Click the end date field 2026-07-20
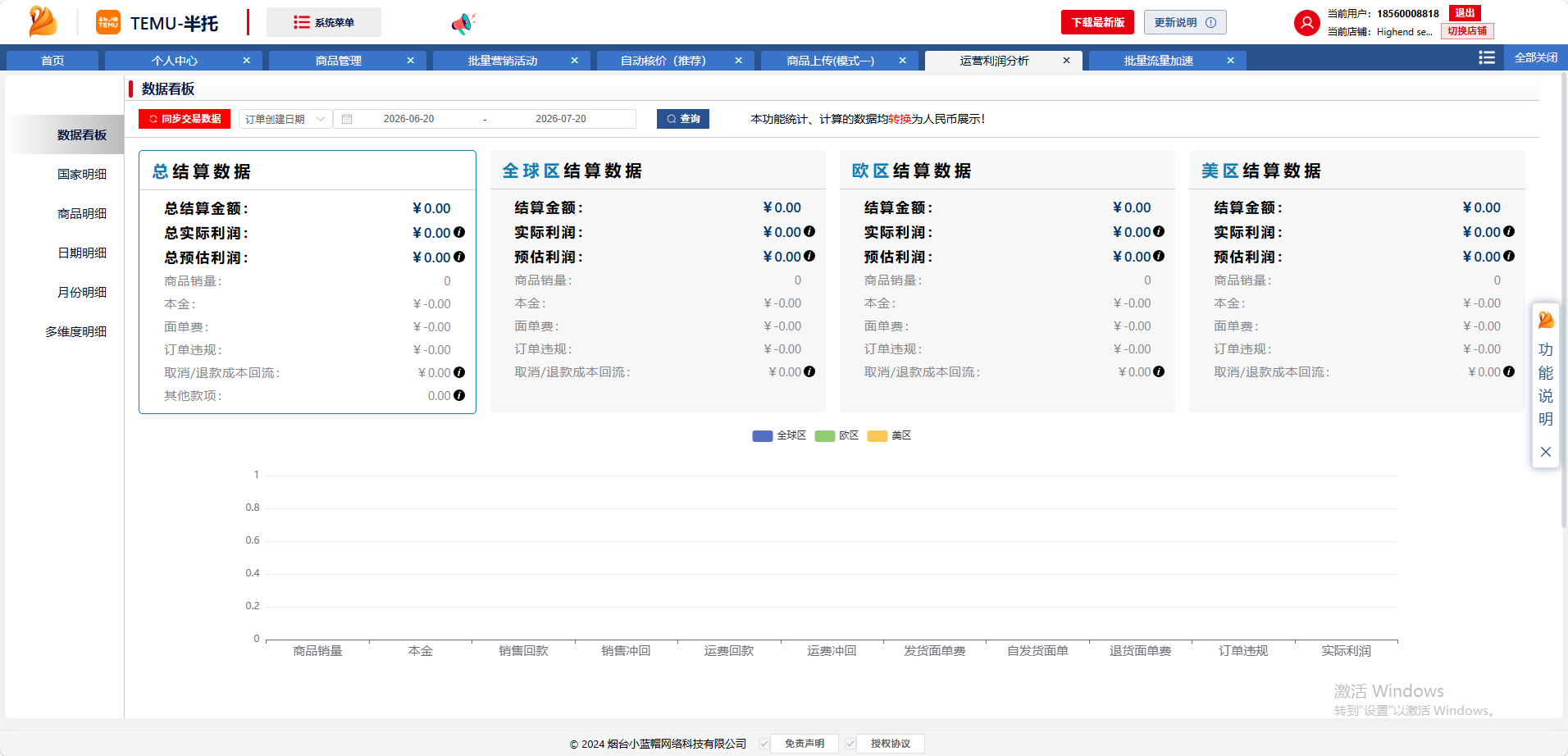 coord(561,119)
